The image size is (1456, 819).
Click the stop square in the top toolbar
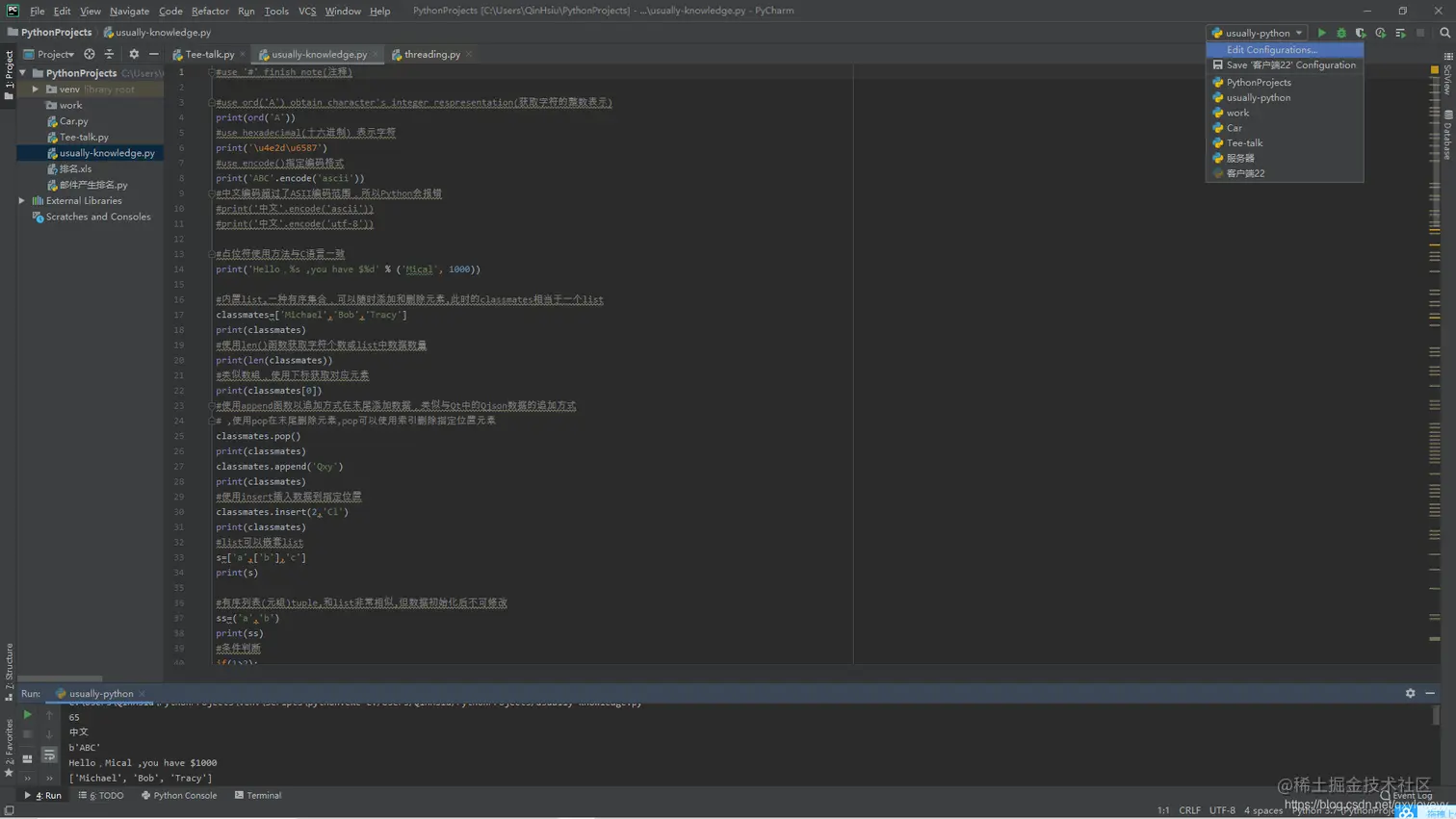tap(1420, 33)
